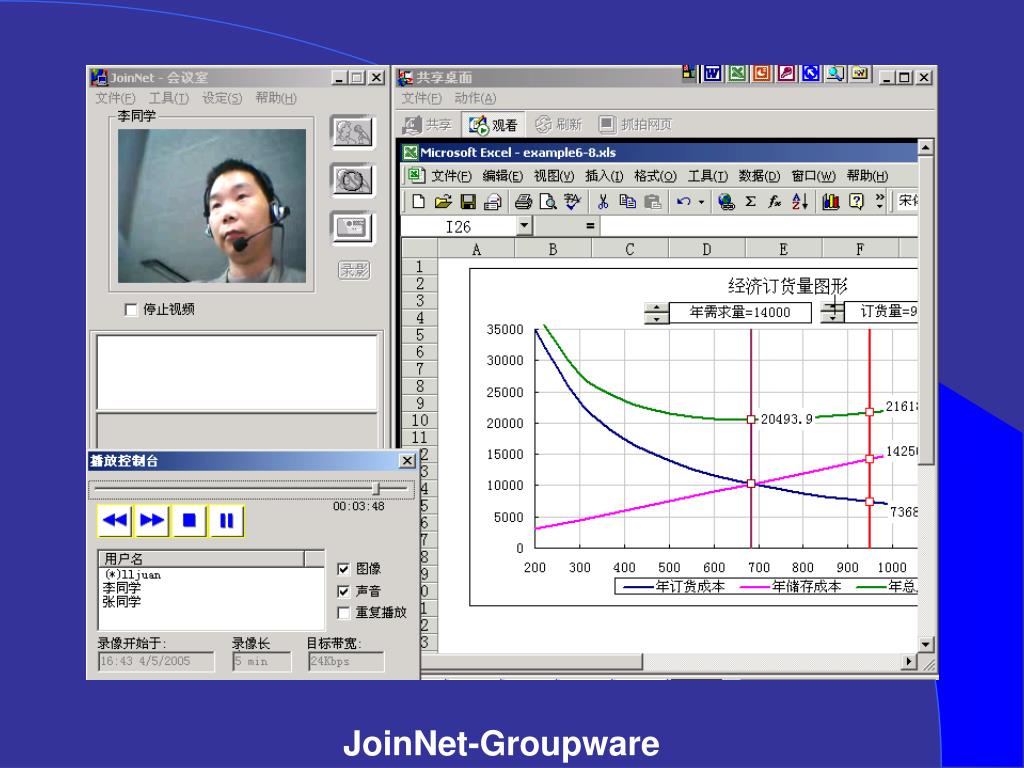Click the 订货量 spinner control

832,312
